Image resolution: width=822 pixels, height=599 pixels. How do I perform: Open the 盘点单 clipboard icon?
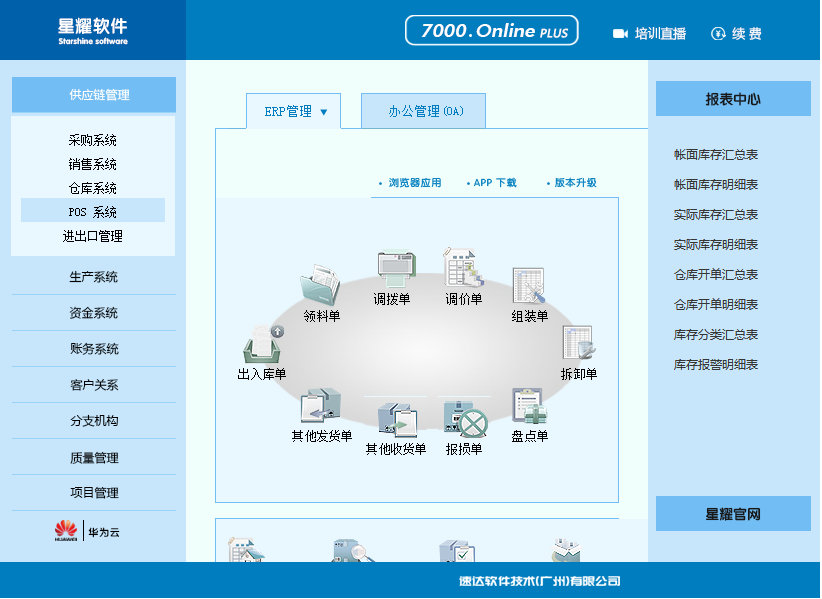click(x=529, y=406)
